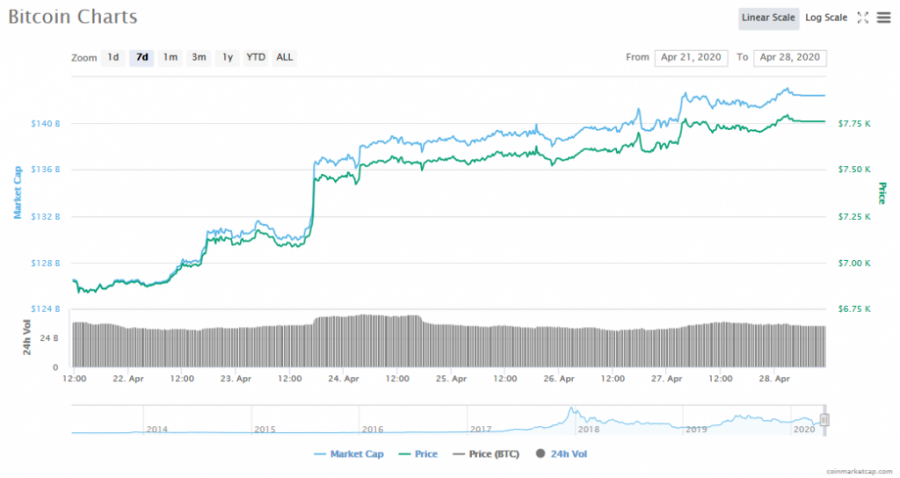Set zoom to 7d
This screenshot has width=900, height=478.
(x=142, y=57)
